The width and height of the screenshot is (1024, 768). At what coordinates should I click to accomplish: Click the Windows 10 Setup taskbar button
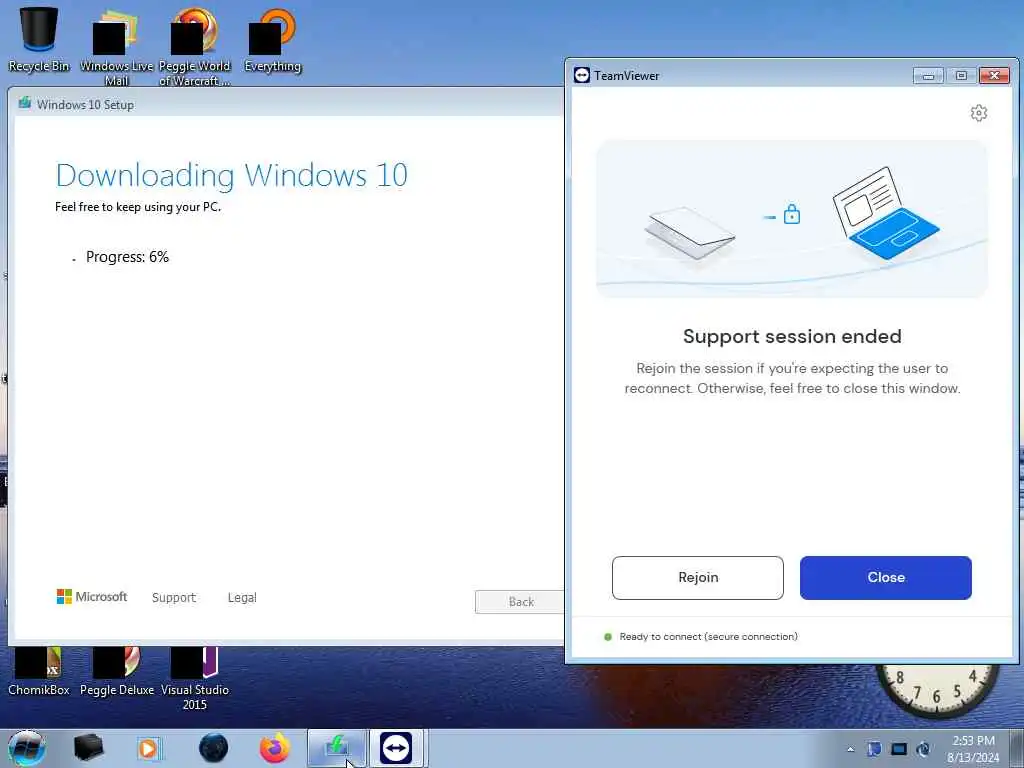pyautogui.click(x=338, y=748)
